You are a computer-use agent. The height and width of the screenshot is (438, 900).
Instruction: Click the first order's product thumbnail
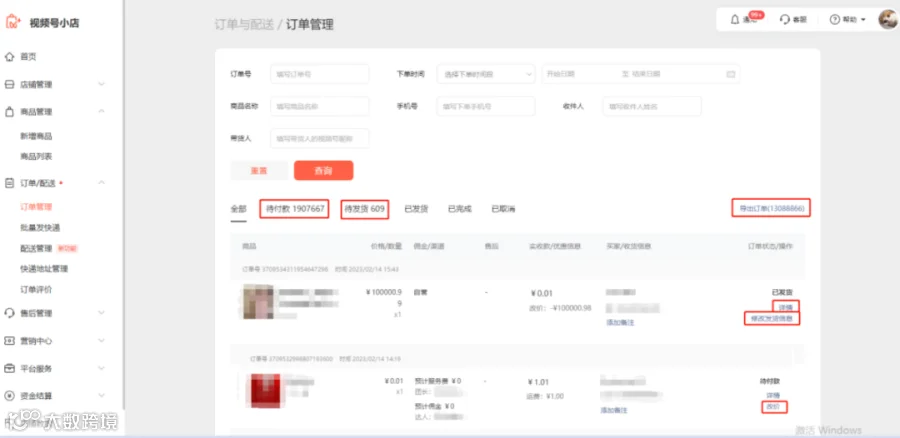coord(257,301)
